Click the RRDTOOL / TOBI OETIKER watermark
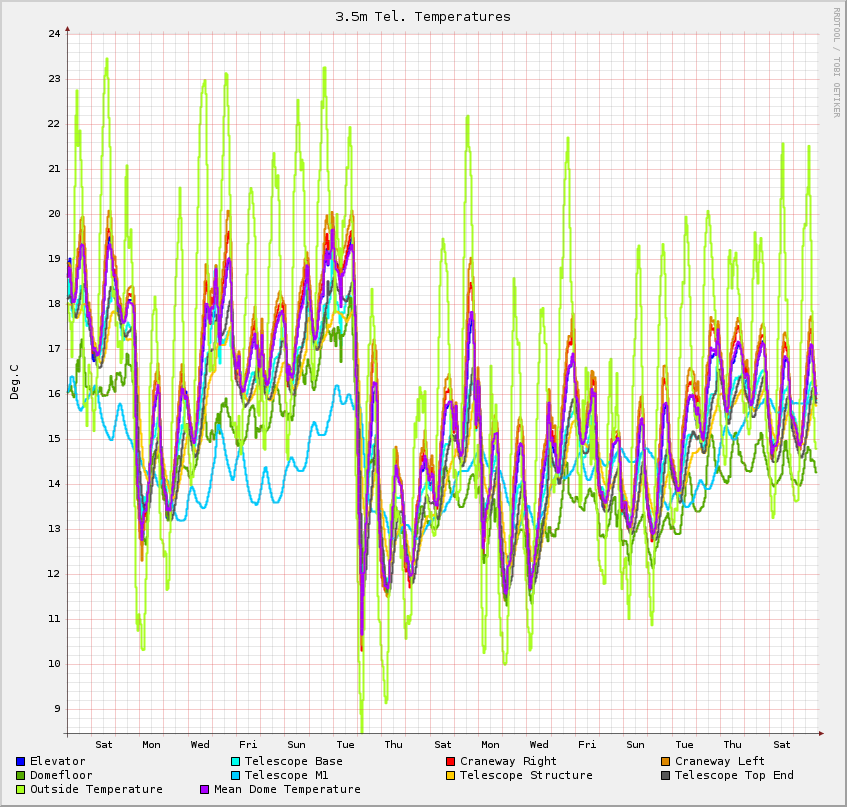The height and width of the screenshot is (807, 847). click(x=836, y=62)
